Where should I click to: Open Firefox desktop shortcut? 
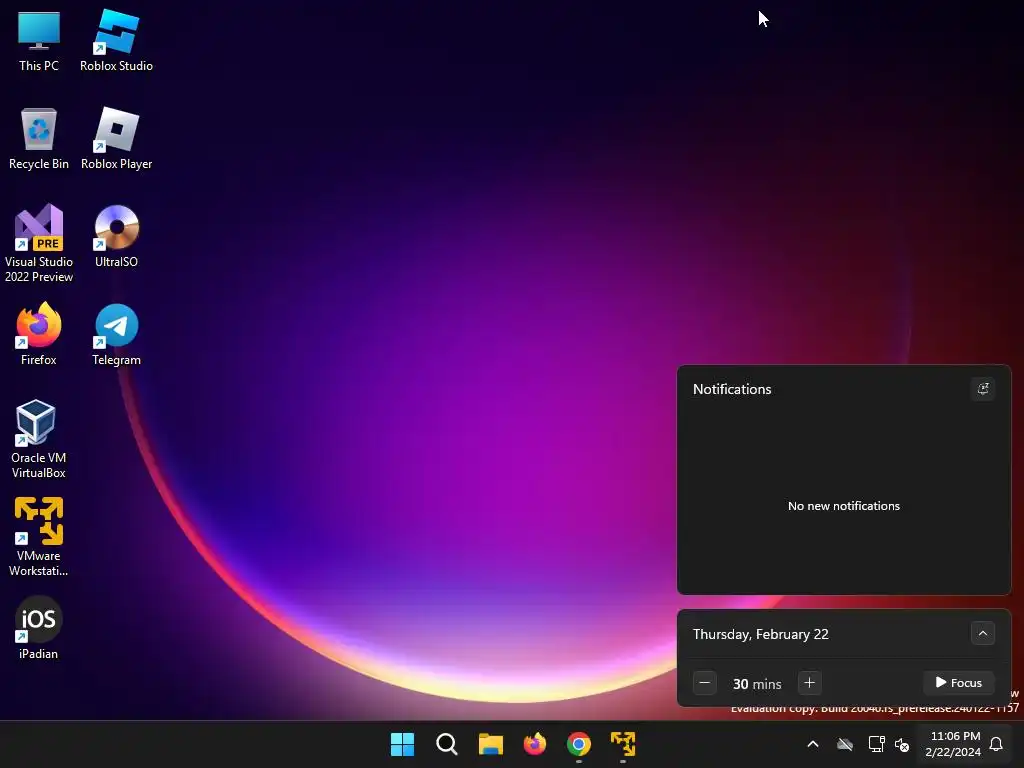tap(39, 334)
